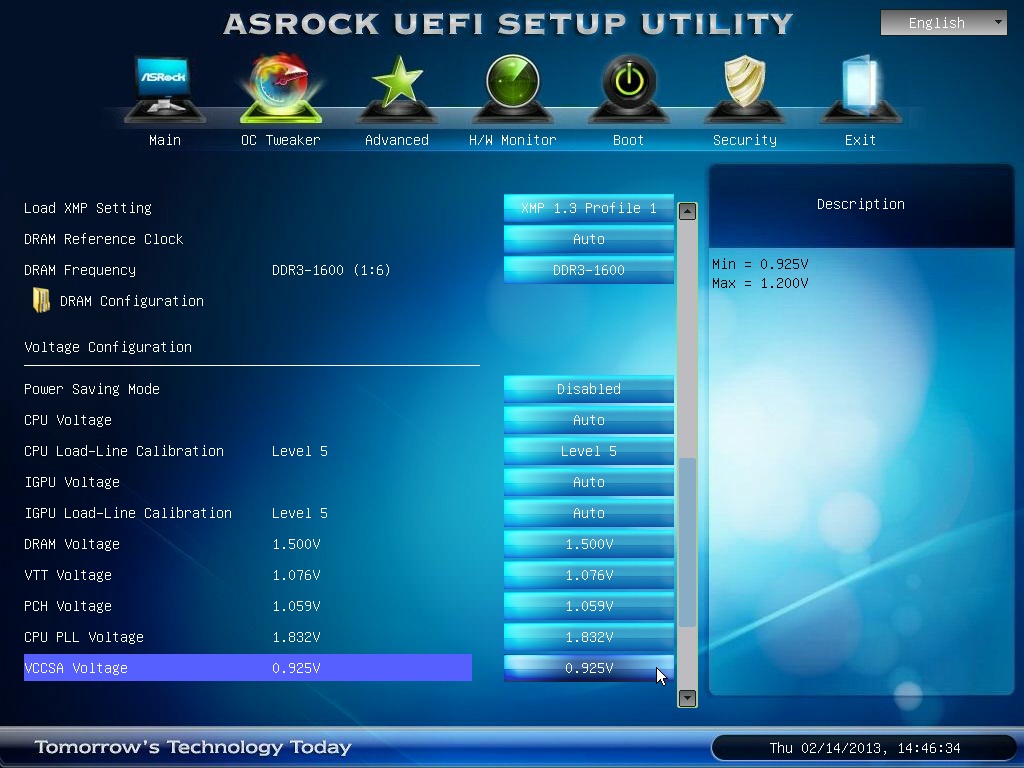Click the settings list scrollbar thumb
Image resolution: width=1024 pixels, height=768 pixels.
point(687,542)
